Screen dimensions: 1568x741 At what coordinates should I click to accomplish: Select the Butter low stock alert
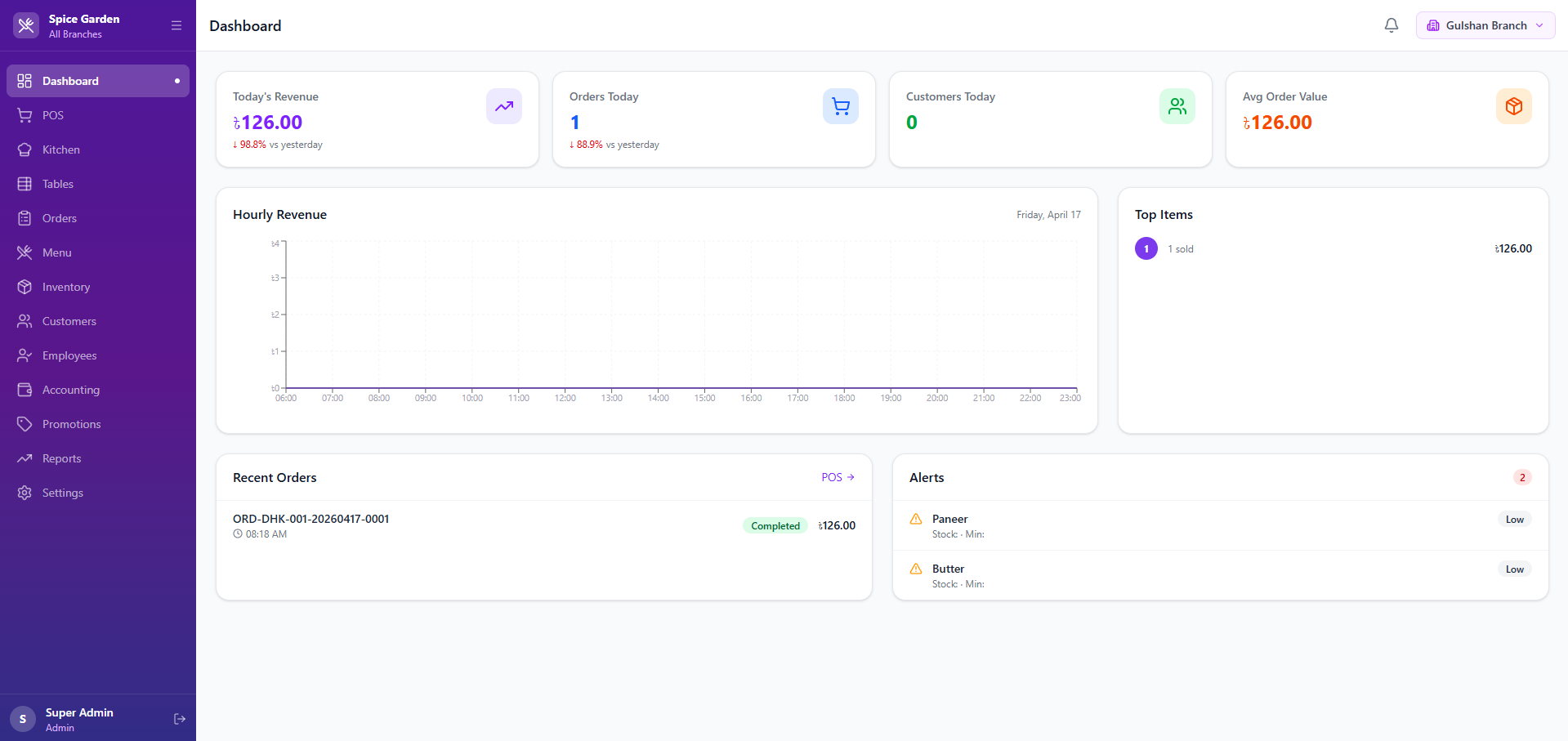pyautogui.click(x=1221, y=575)
